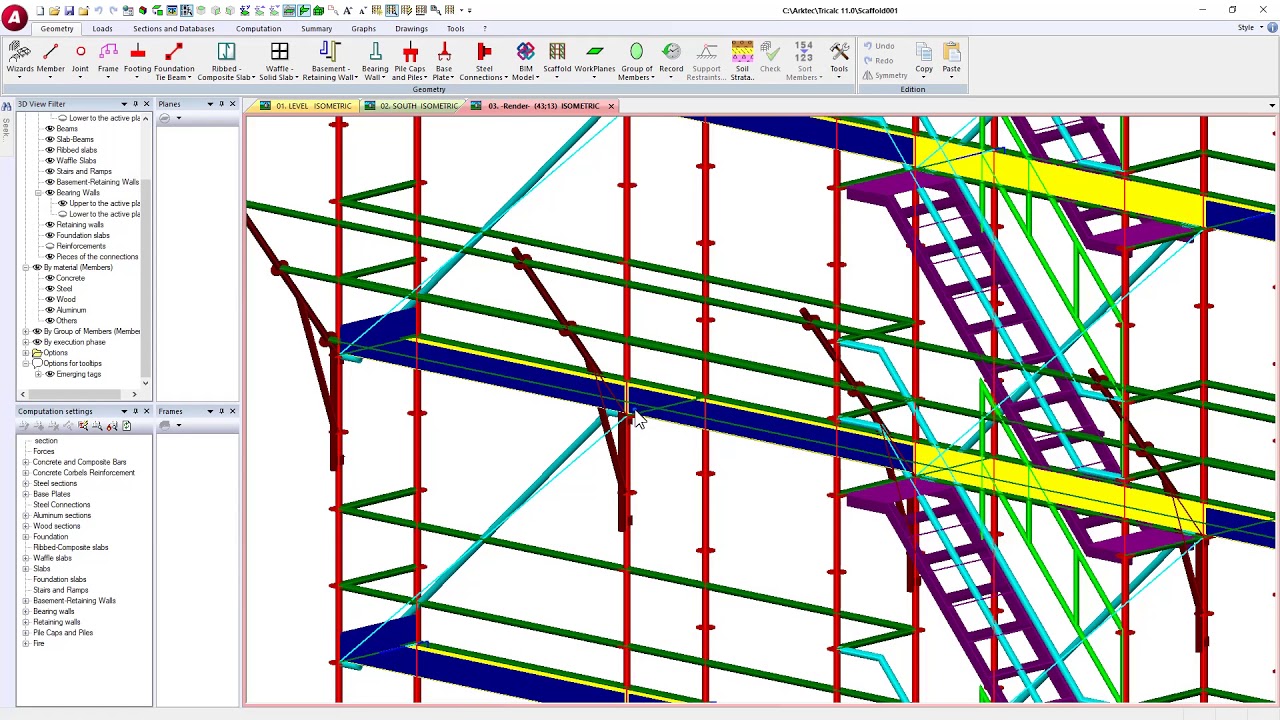Open the Wizards tool in the ribbon

pyautogui.click(x=20, y=59)
